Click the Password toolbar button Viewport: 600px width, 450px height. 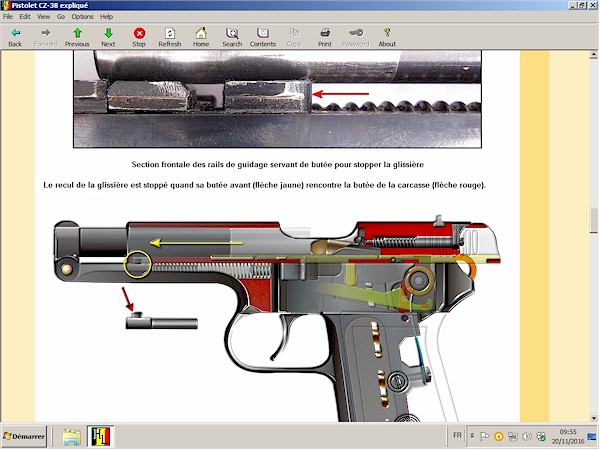pos(356,37)
